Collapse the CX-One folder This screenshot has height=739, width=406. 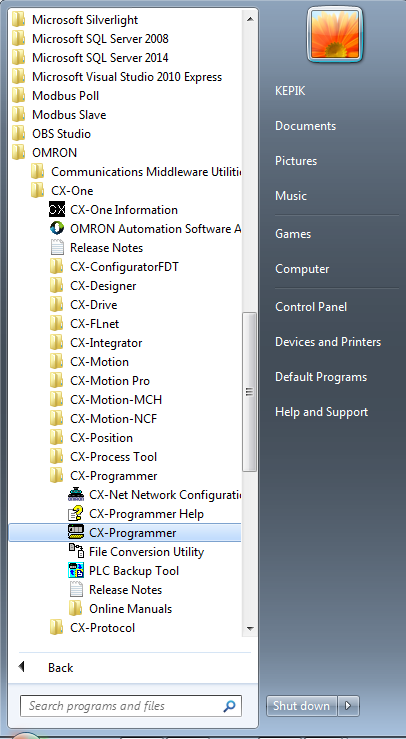(62, 190)
